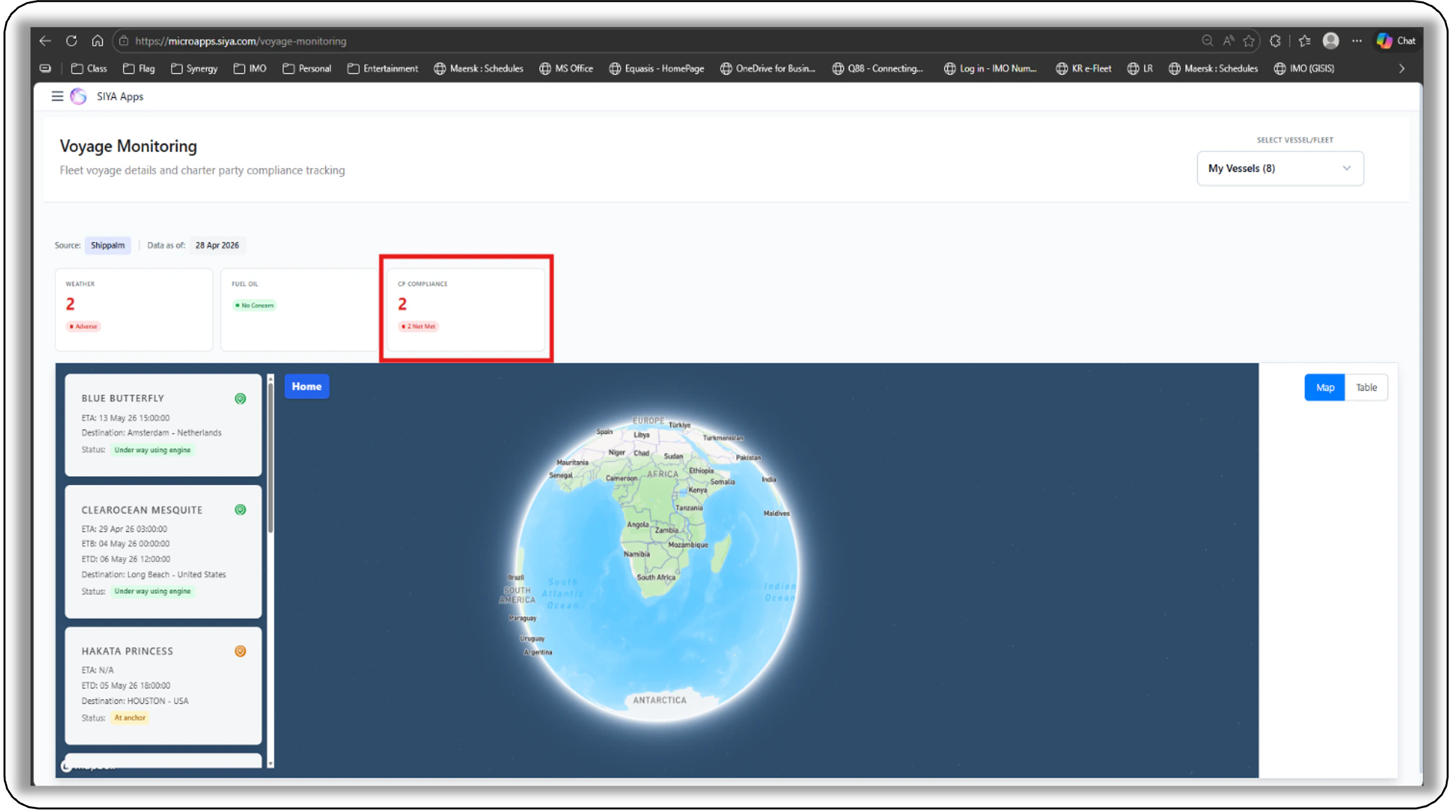
Task: Open Equasis - HomePage bookmark
Action: (x=657, y=69)
